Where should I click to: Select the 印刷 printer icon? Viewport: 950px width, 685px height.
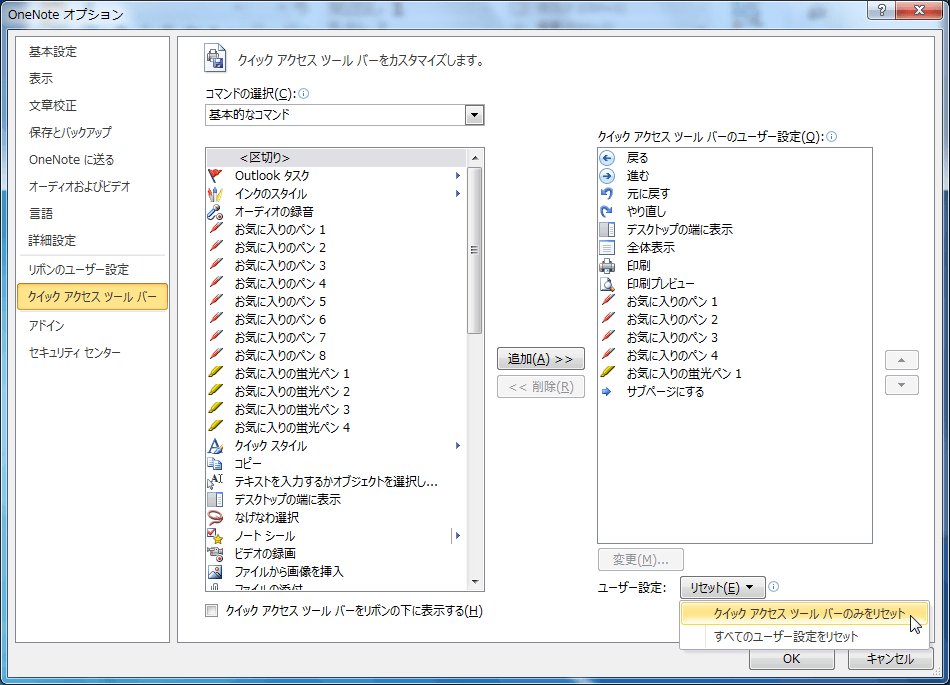tap(607, 266)
